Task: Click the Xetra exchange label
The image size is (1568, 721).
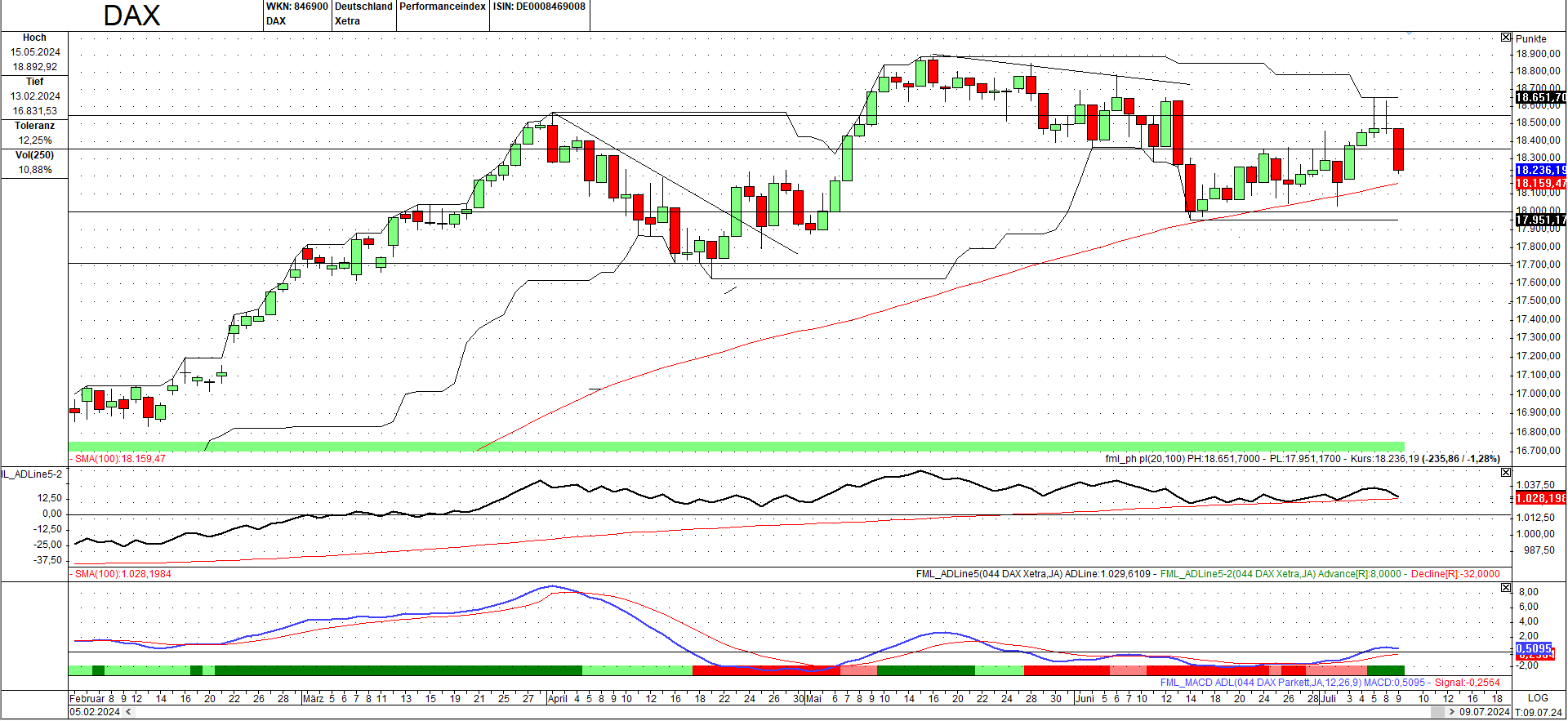Action: (x=347, y=21)
